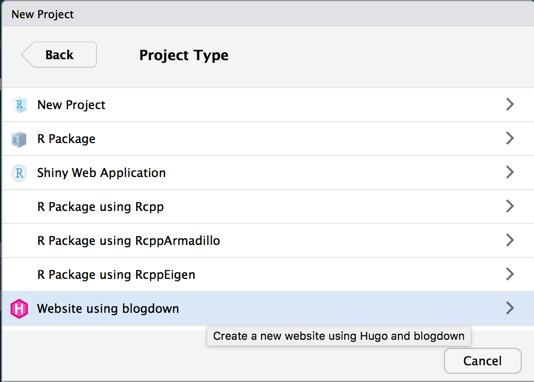Screen dimensions: 534x382
Task: Select the New Project list entry
Action: tap(268, 105)
